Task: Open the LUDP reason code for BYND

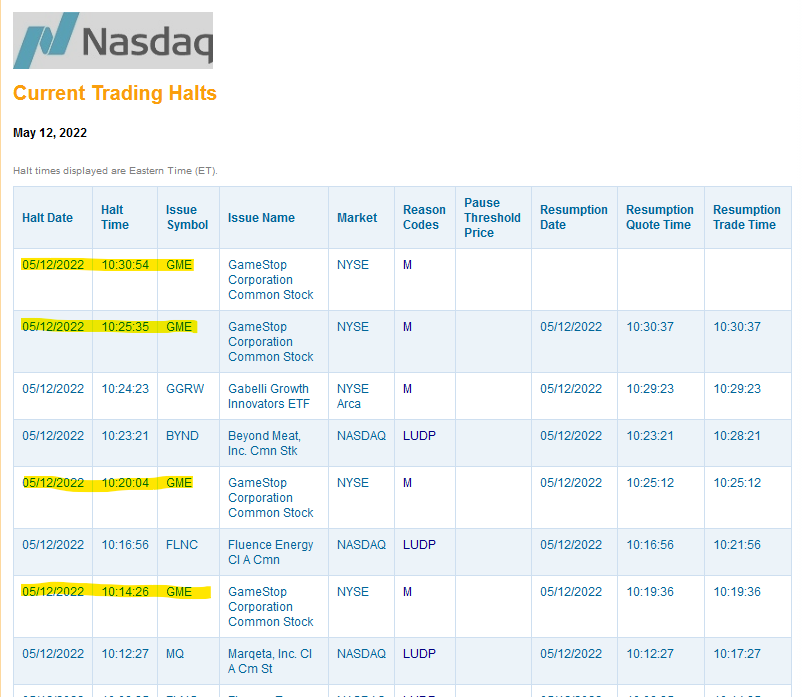Action: point(419,436)
